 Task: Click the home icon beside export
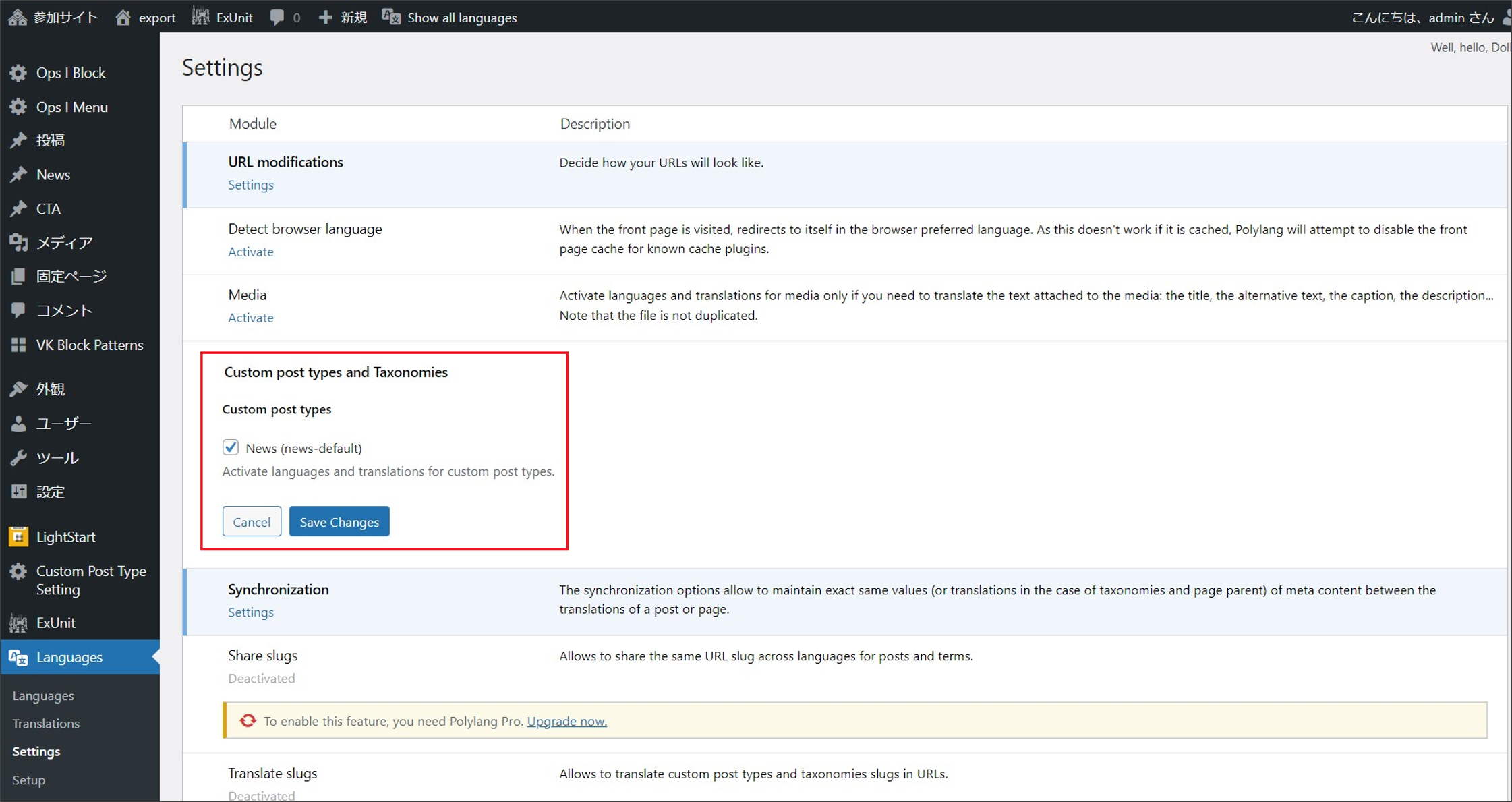pyautogui.click(x=123, y=17)
